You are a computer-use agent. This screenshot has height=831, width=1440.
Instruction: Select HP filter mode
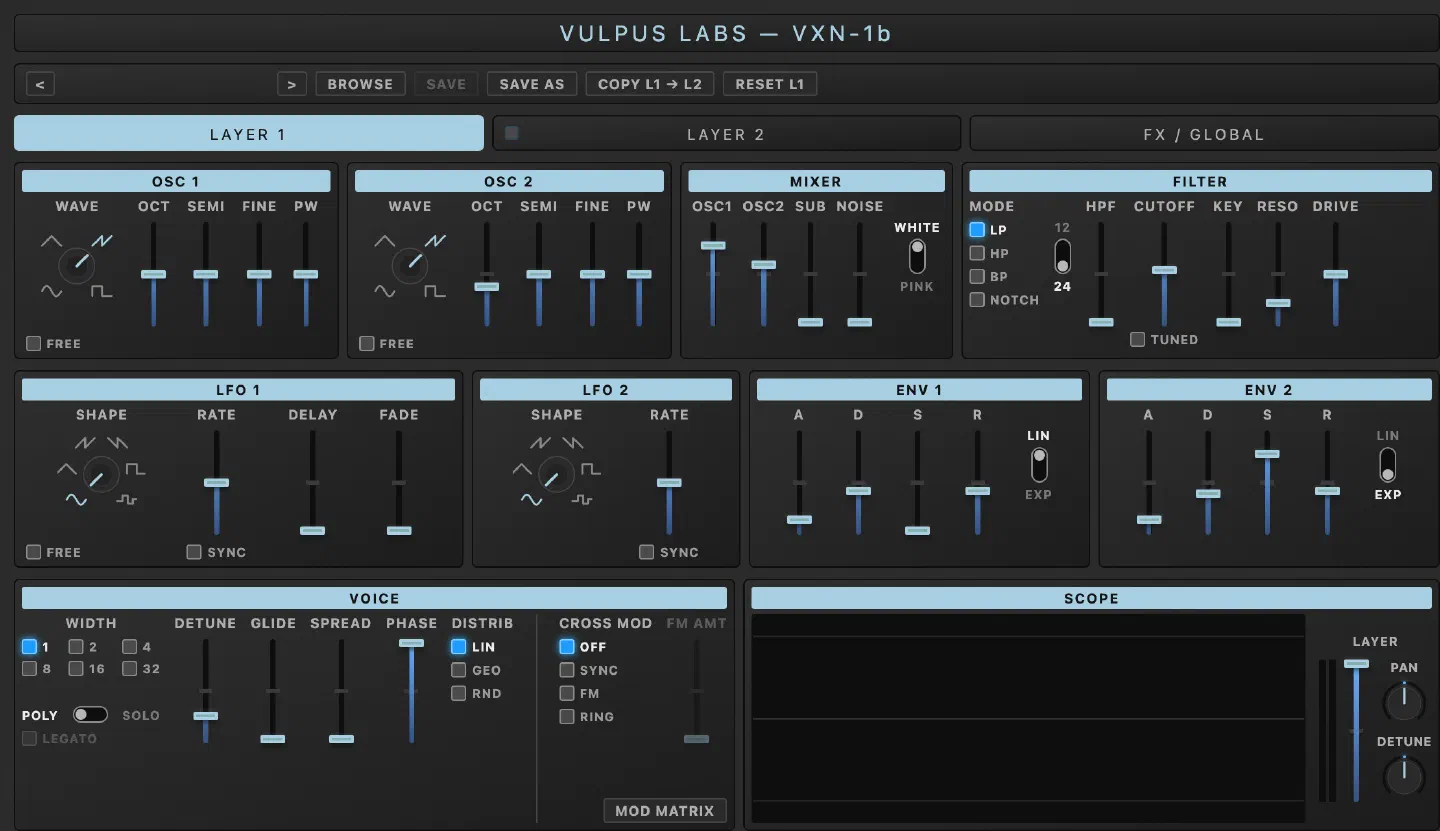pos(977,253)
